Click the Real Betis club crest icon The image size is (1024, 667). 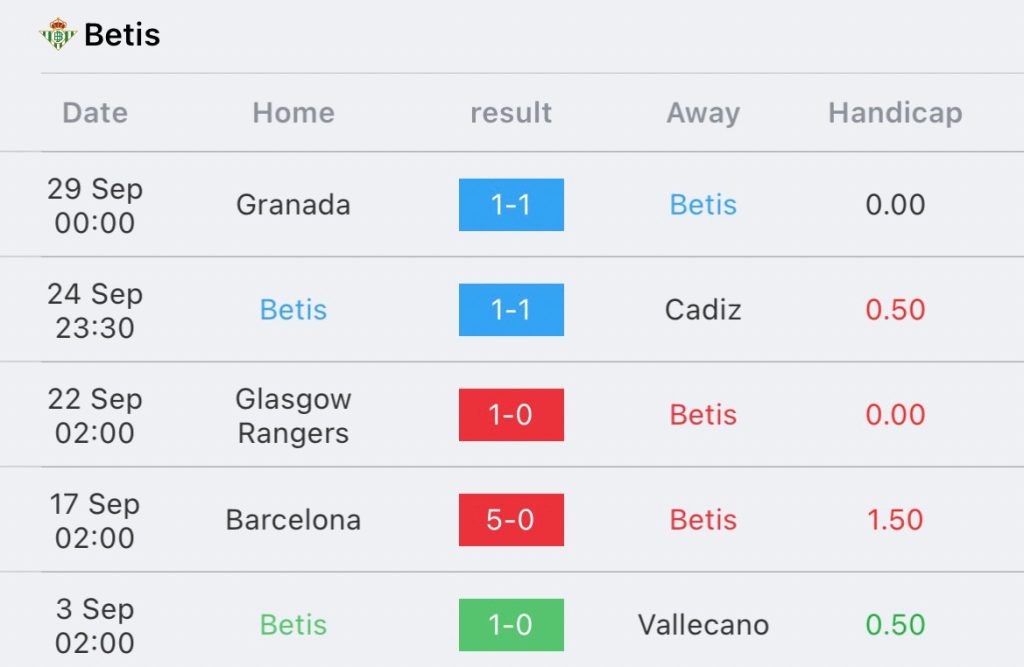57,34
